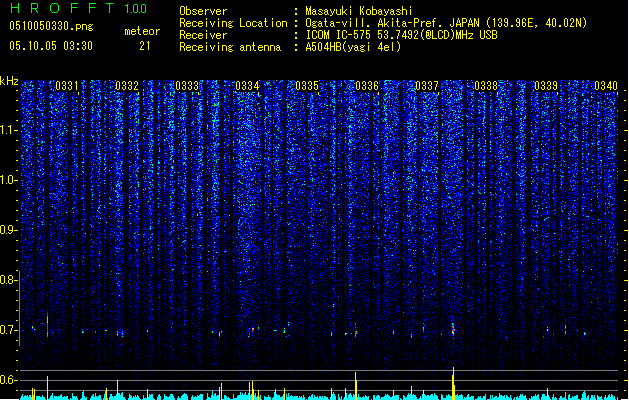
Task: Click the 1.0 kHz axis tick label
Action: [8, 180]
